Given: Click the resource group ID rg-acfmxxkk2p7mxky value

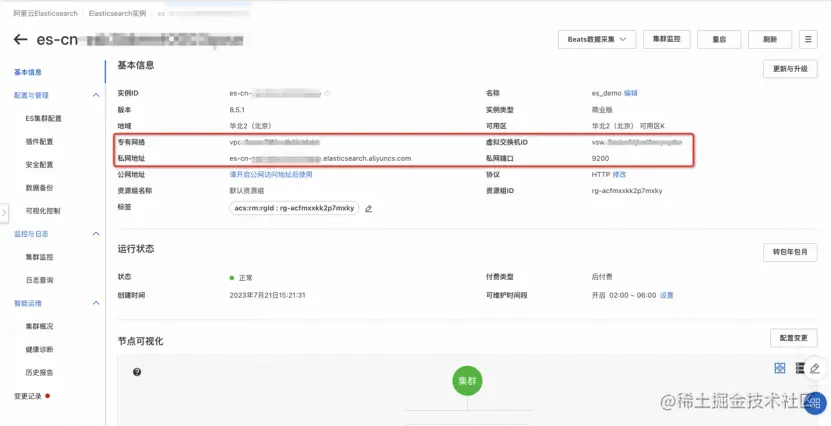Looking at the screenshot, I should tap(627, 191).
